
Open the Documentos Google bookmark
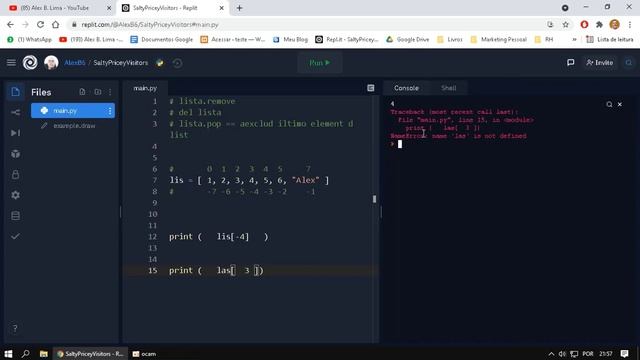pos(161,39)
